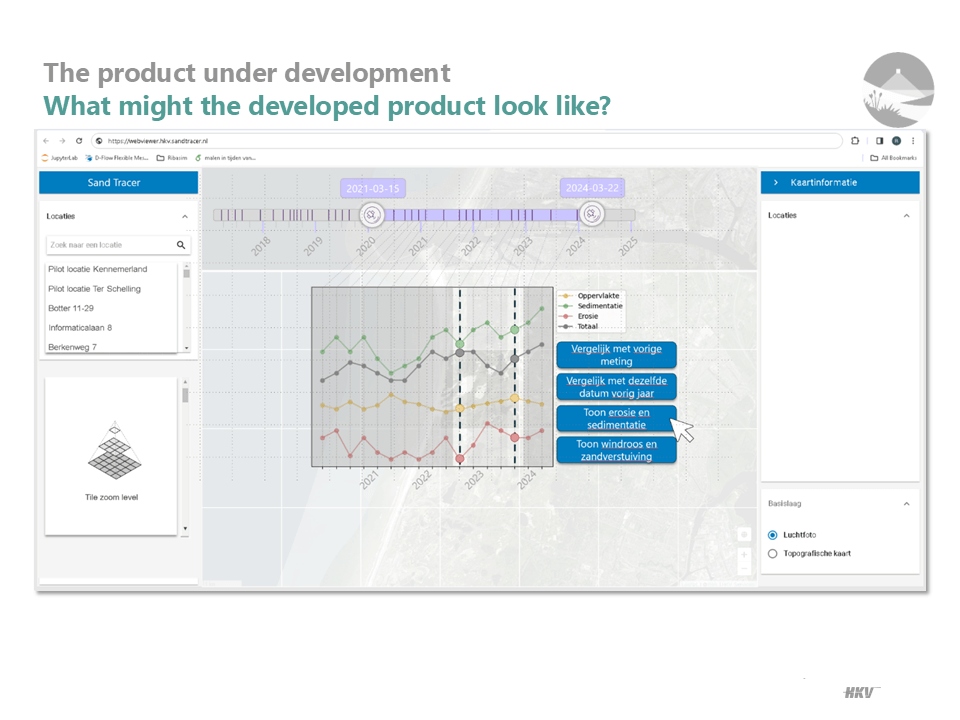The image size is (960, 720).
Task: Open the browser three-dot menu
Action: [912, 141]
